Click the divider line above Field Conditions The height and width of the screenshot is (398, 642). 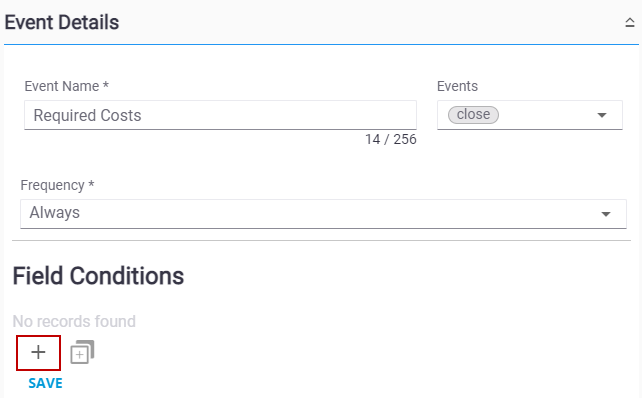point(321,241)
